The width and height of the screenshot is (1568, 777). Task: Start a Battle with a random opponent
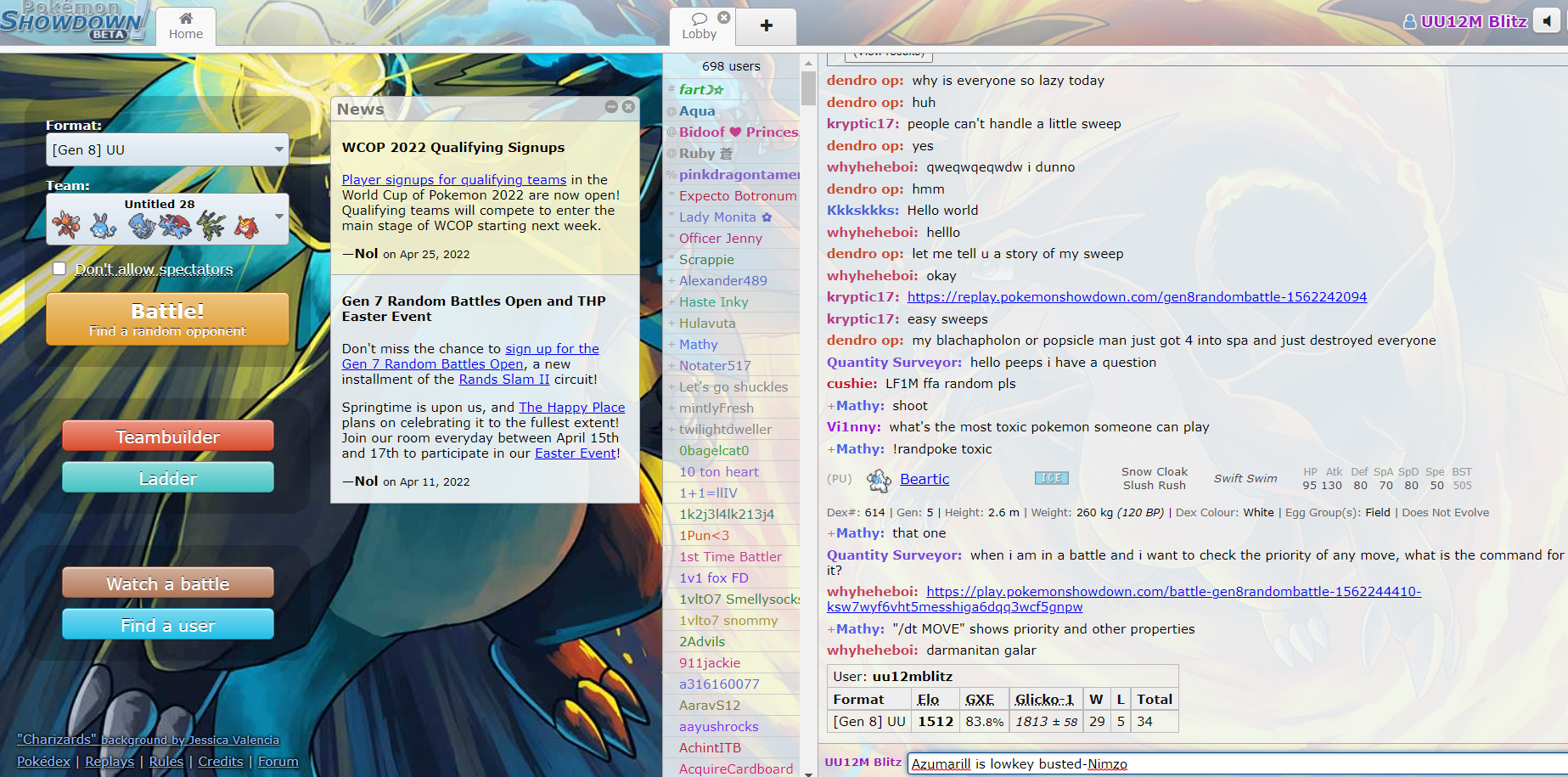(x=167, y=319)
